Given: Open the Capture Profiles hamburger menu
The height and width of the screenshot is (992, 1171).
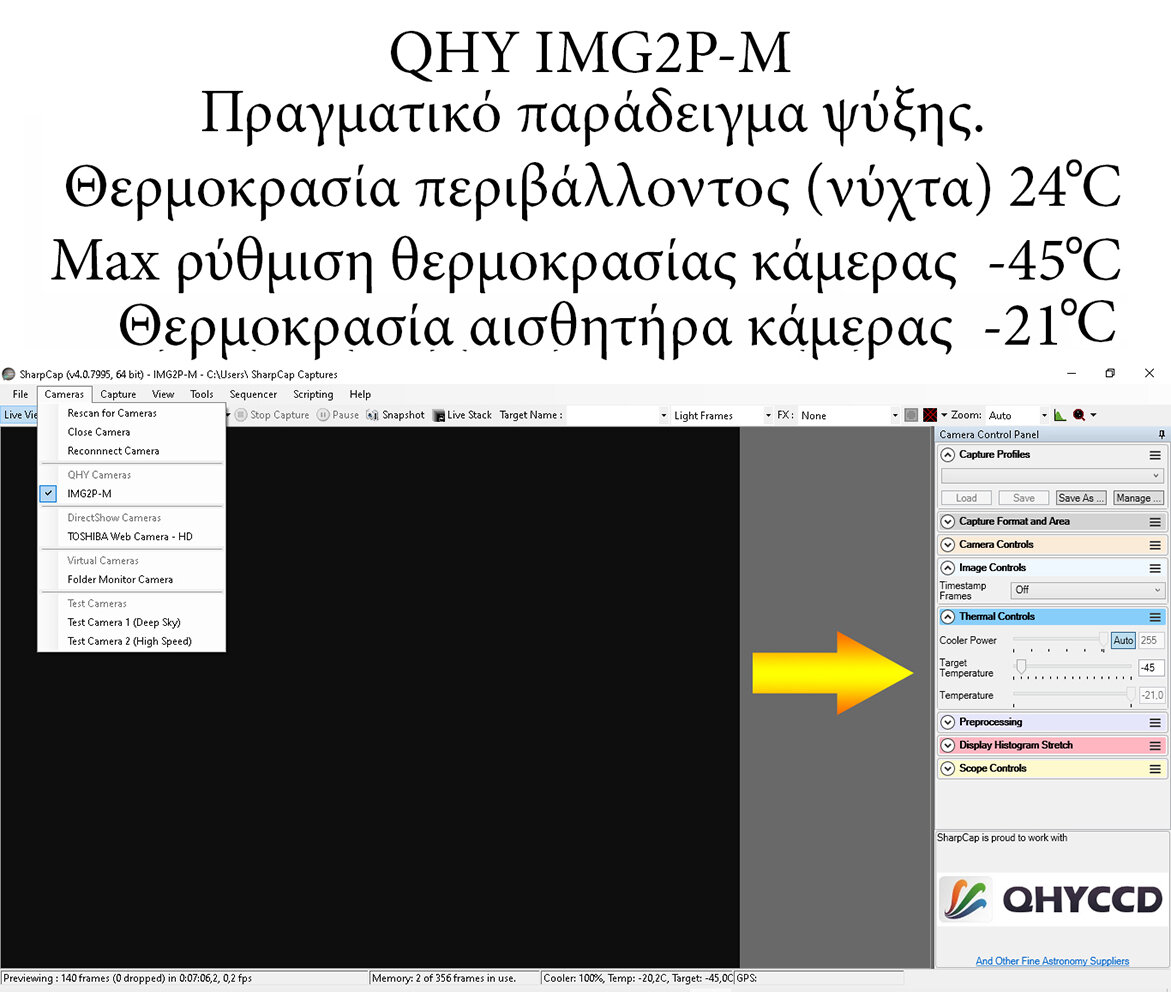Looking at the screenshot, I should (x=1155, y=455).
